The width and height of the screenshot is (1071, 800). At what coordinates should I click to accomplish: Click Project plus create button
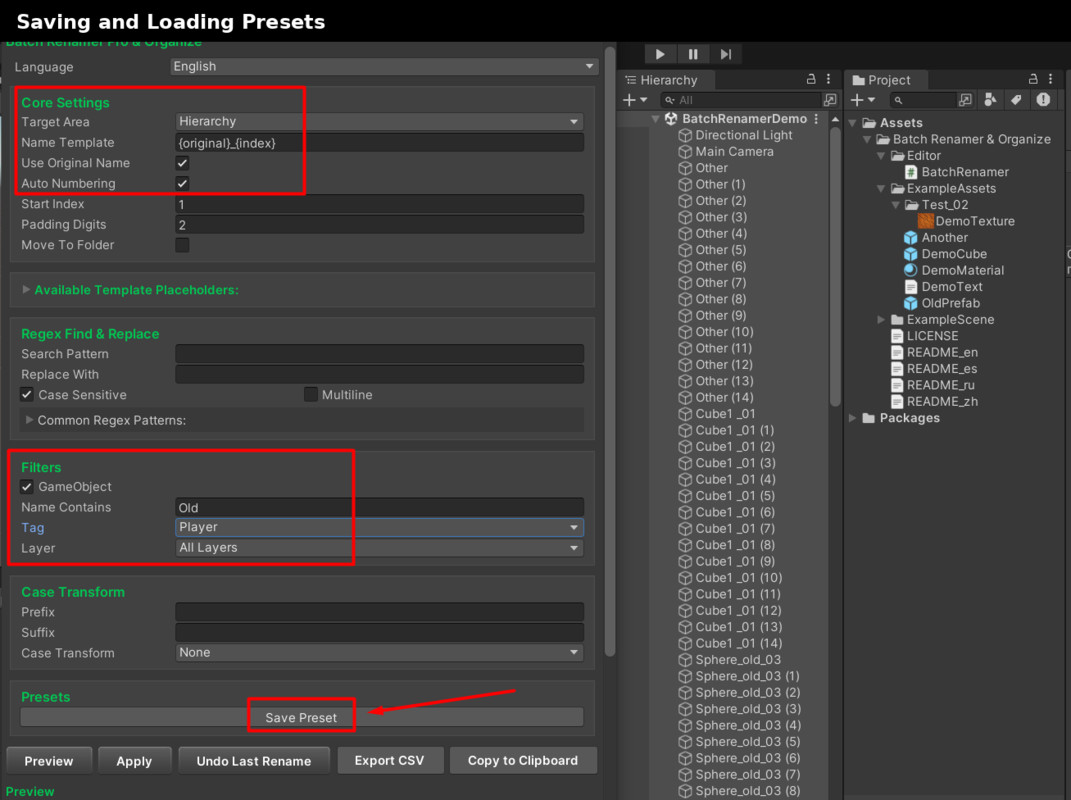[x=863, y=100]
